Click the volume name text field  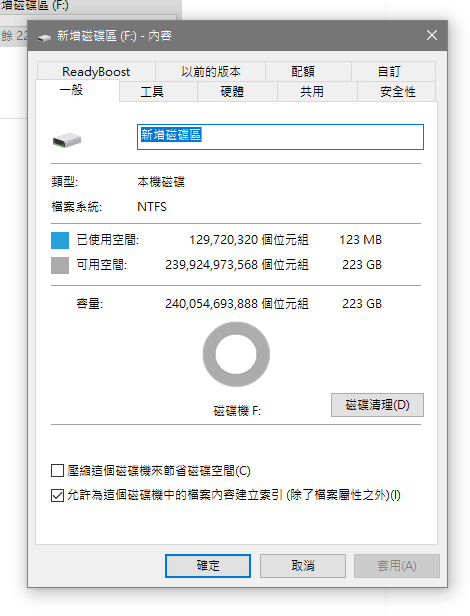(x=280, y=137)
